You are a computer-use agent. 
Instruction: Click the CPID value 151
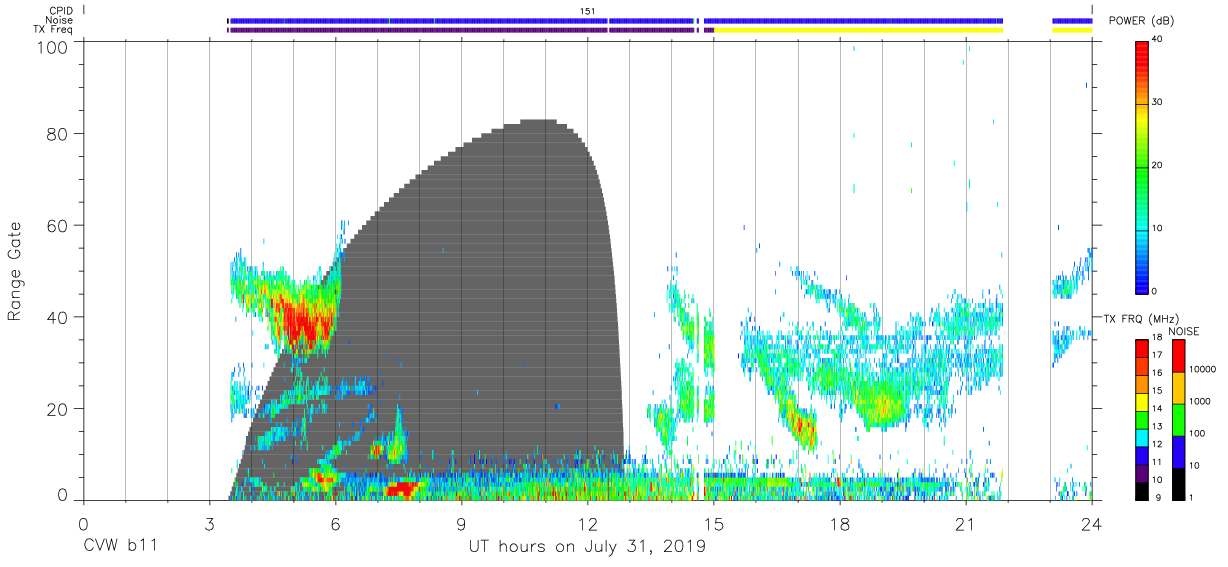coord(588,10)
